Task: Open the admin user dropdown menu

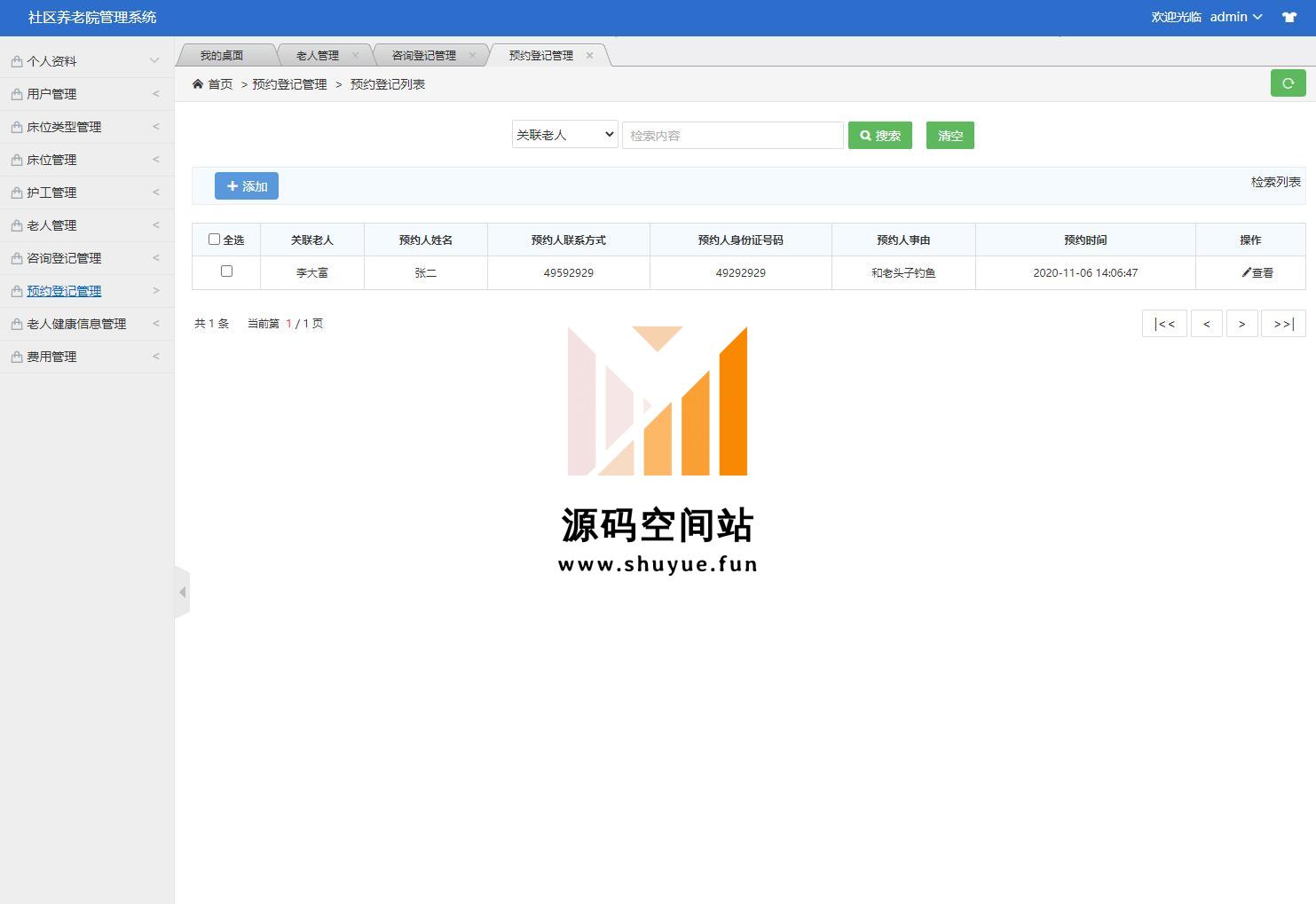Action: [x=1235, y=17]
